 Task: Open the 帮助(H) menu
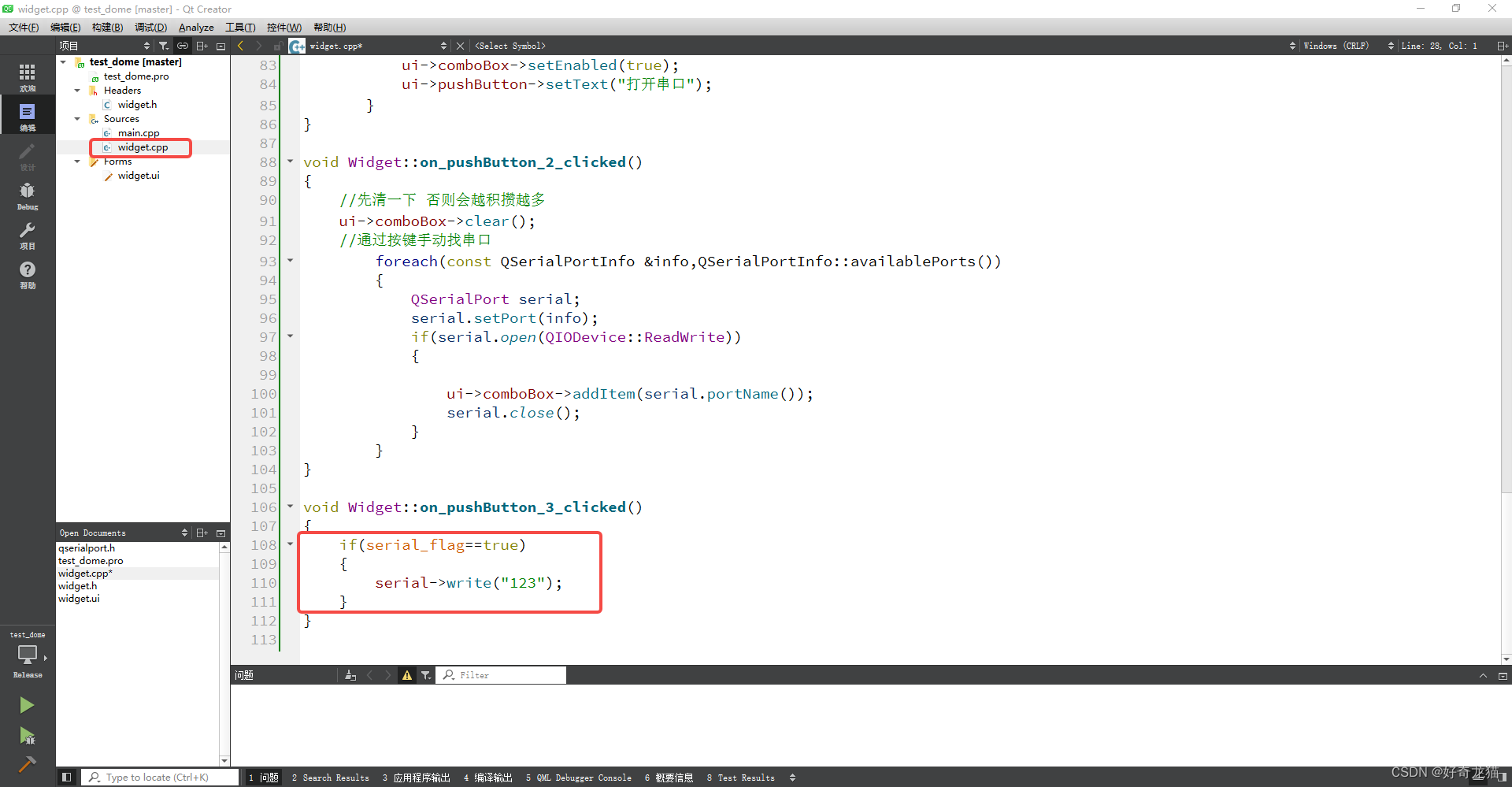pos(329,28)
